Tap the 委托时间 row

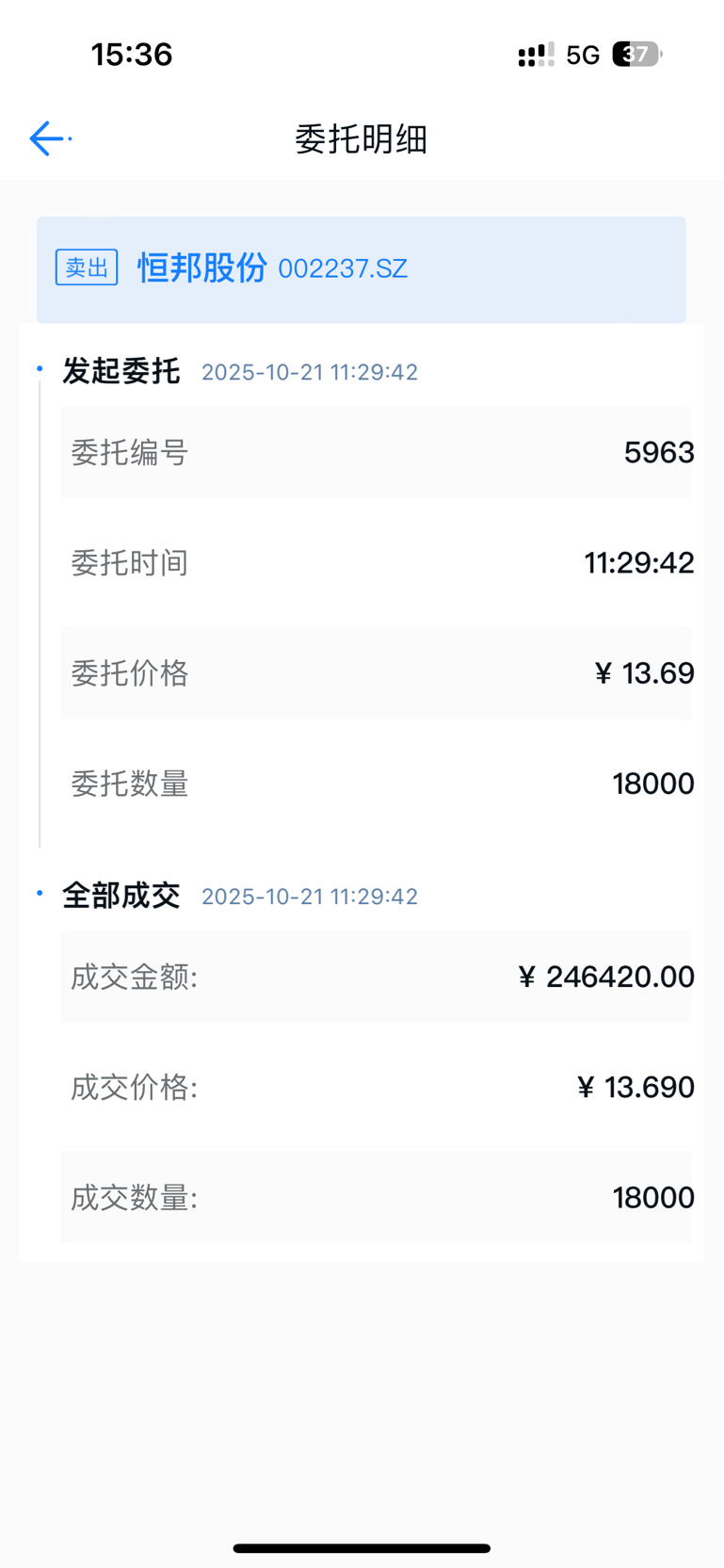[x=377, y=563]
